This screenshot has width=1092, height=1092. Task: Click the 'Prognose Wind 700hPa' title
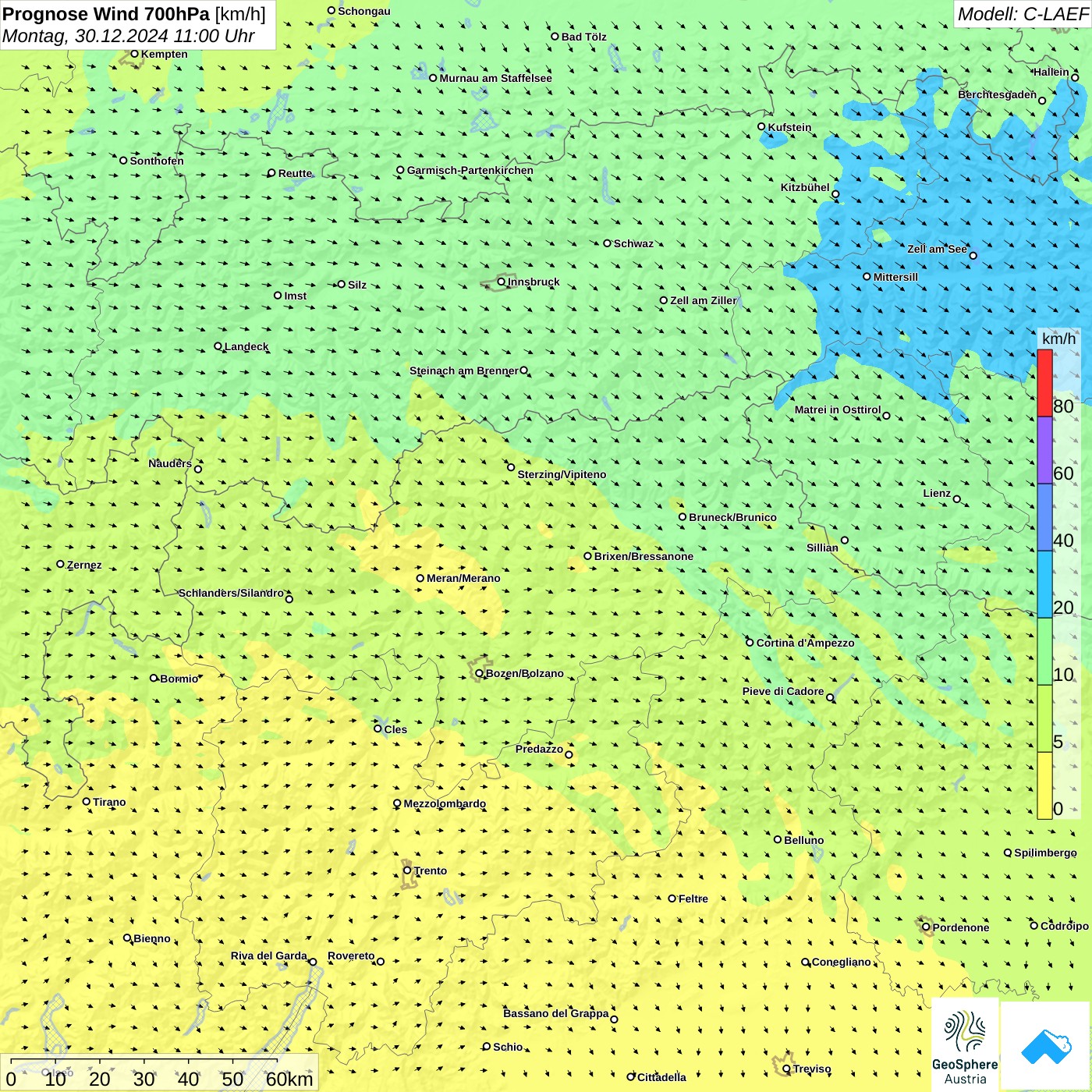(106, 14)
